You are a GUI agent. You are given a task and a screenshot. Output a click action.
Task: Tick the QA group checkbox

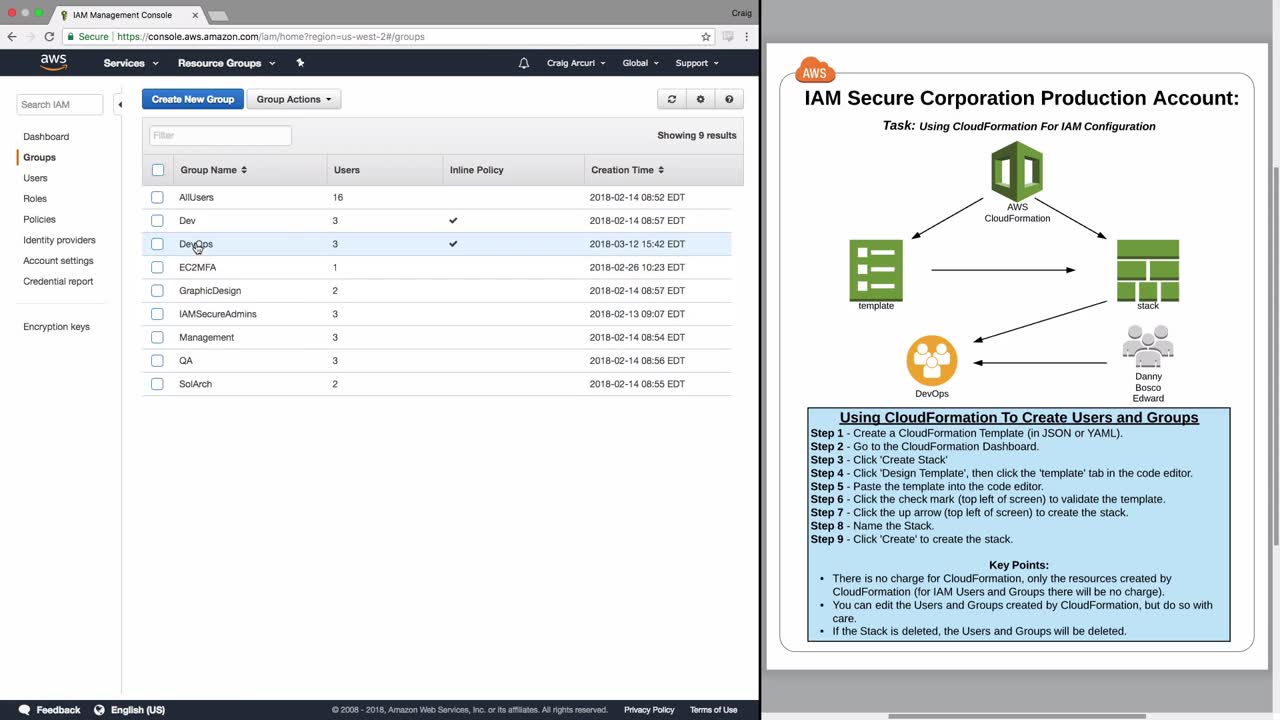(x=157, y=360)
